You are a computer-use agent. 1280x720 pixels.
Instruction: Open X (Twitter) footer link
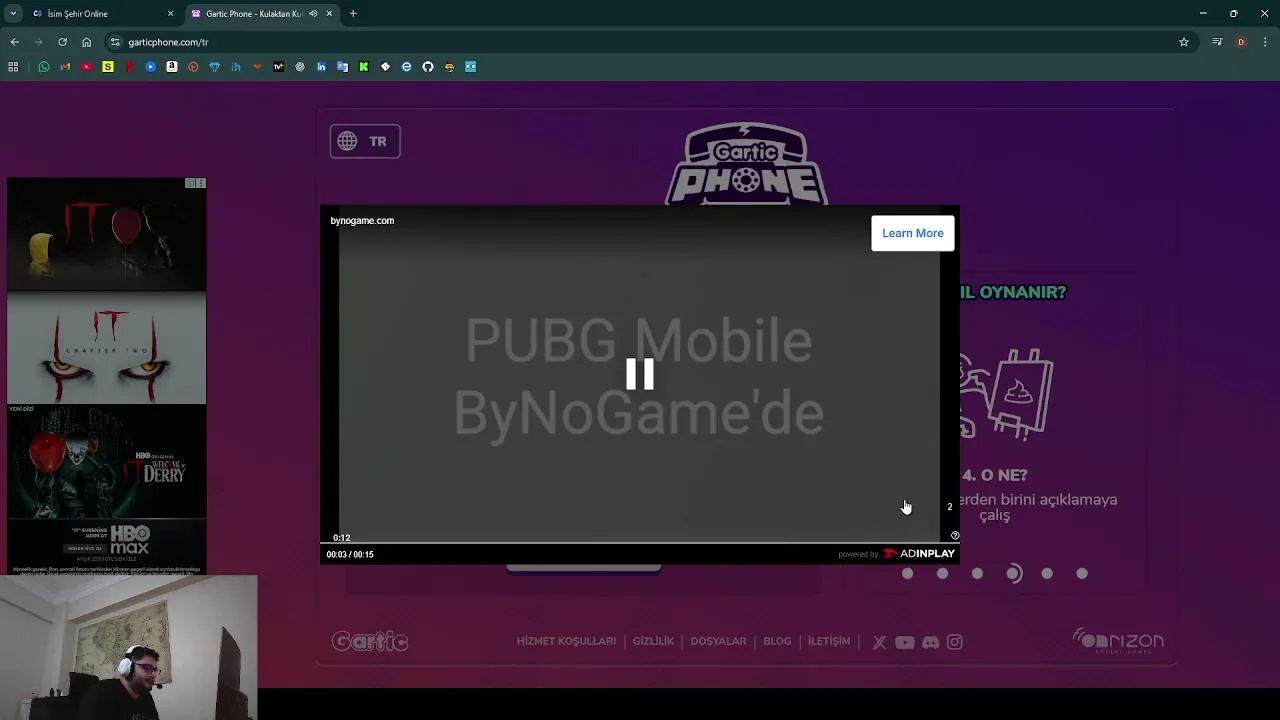pos(879,642)
